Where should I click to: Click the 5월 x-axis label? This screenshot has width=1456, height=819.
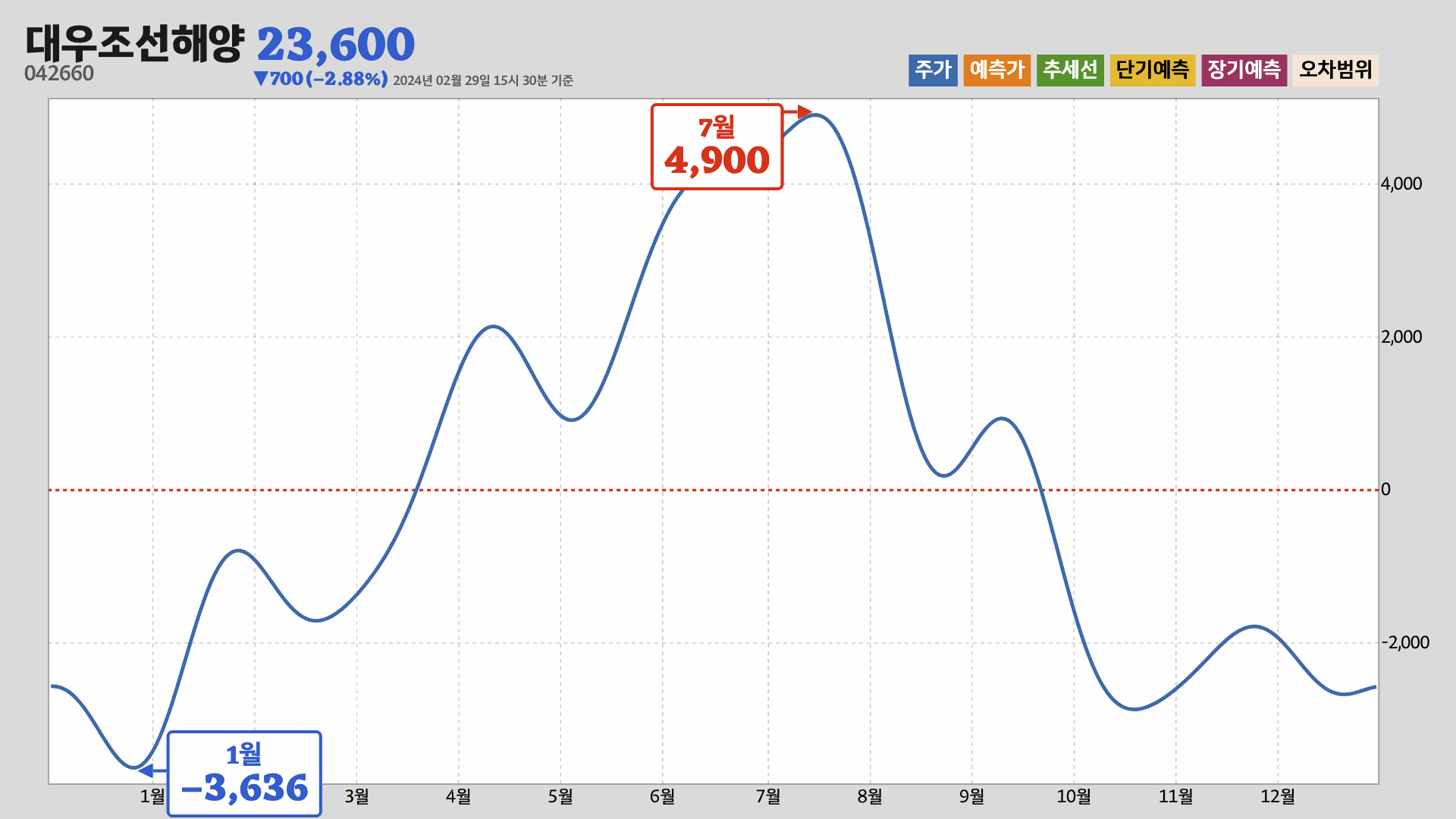pyautogui.click(x=560, y=796)
